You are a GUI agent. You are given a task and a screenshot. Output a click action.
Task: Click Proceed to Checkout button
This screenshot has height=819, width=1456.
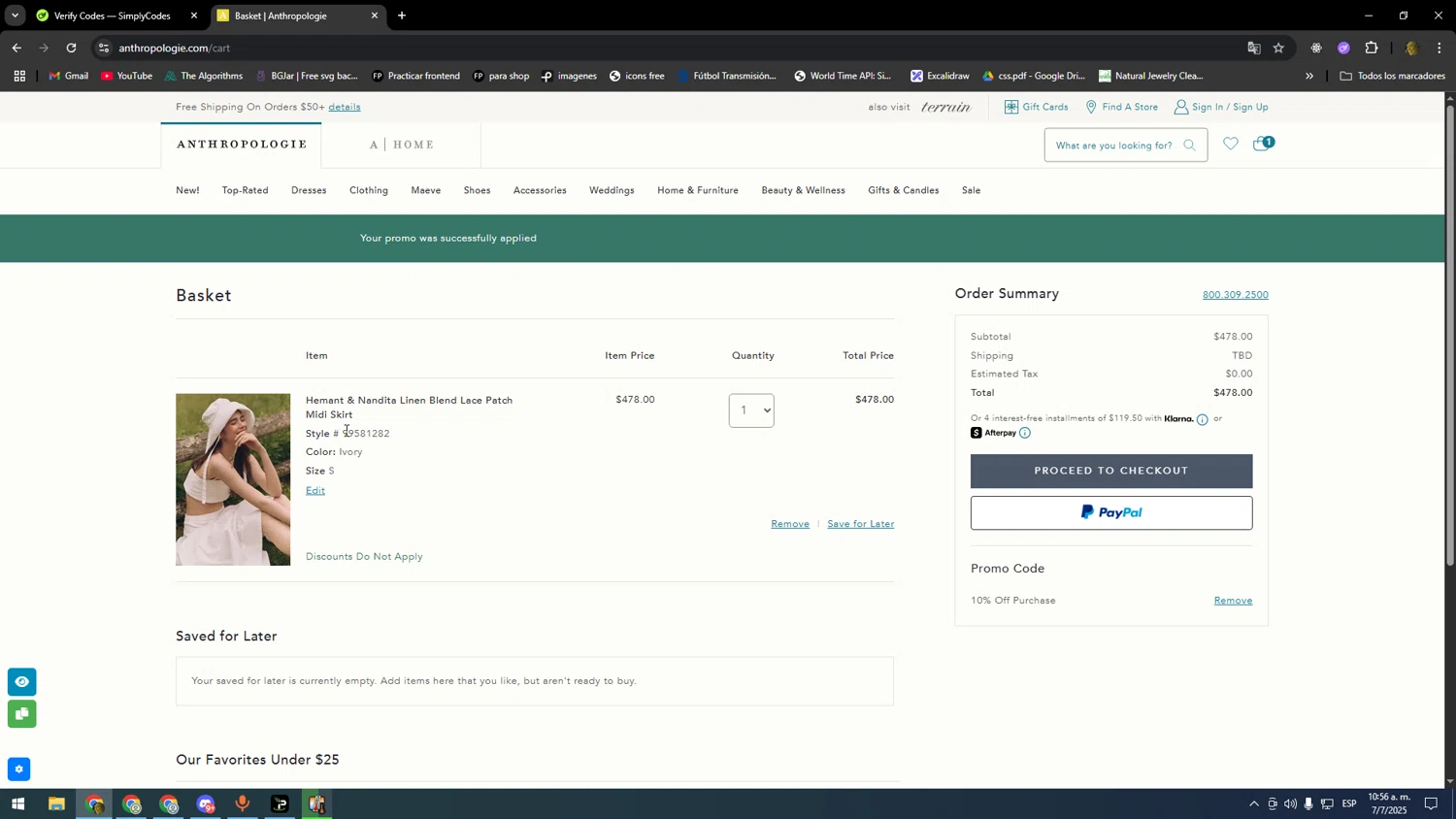pyautogui.click(x=1111, y=471)
